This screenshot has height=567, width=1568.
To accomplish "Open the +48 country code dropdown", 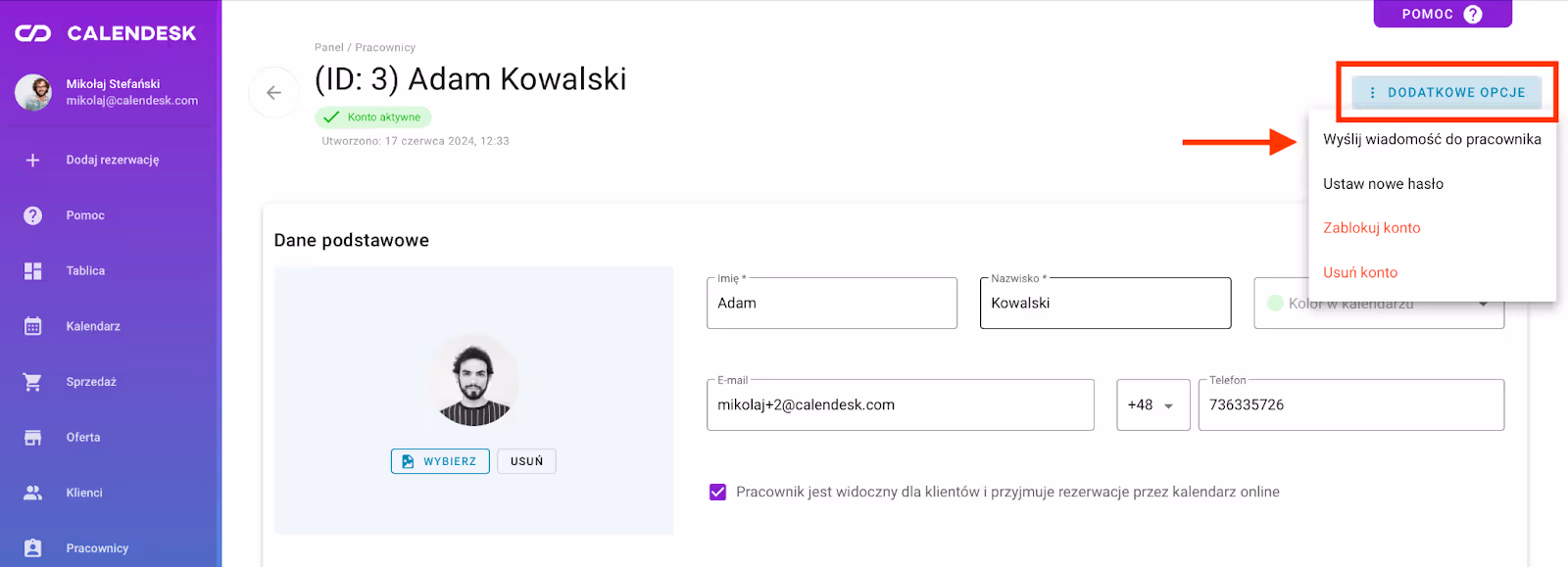I will pos(1152,404).
